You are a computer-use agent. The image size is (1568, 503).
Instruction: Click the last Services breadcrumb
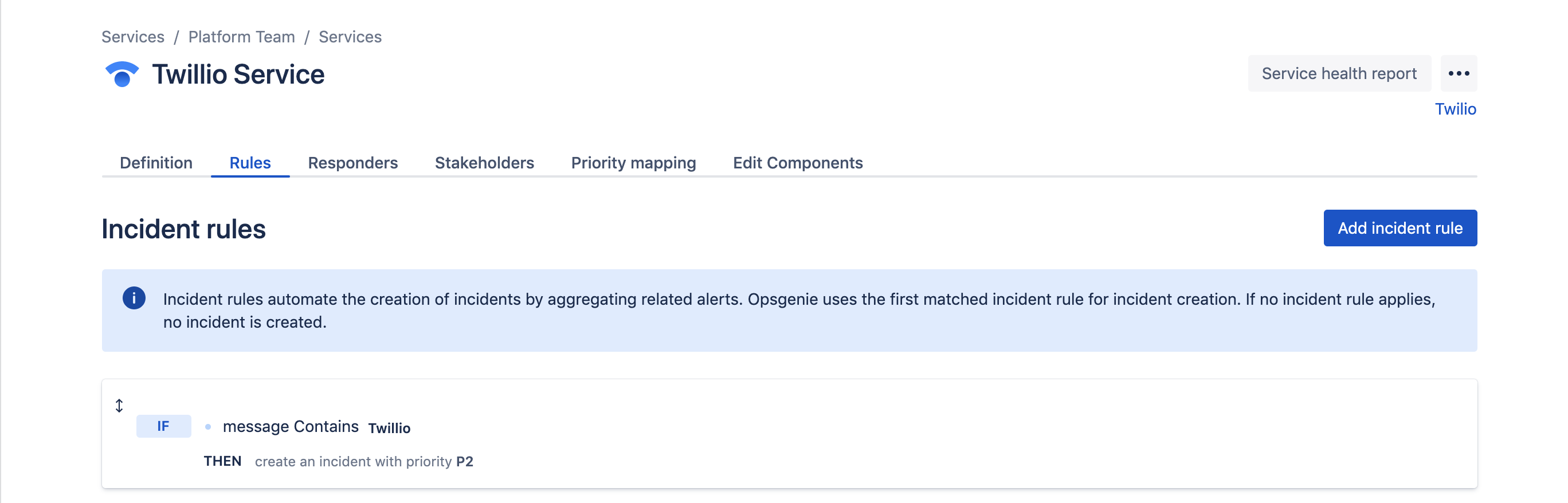350,37
